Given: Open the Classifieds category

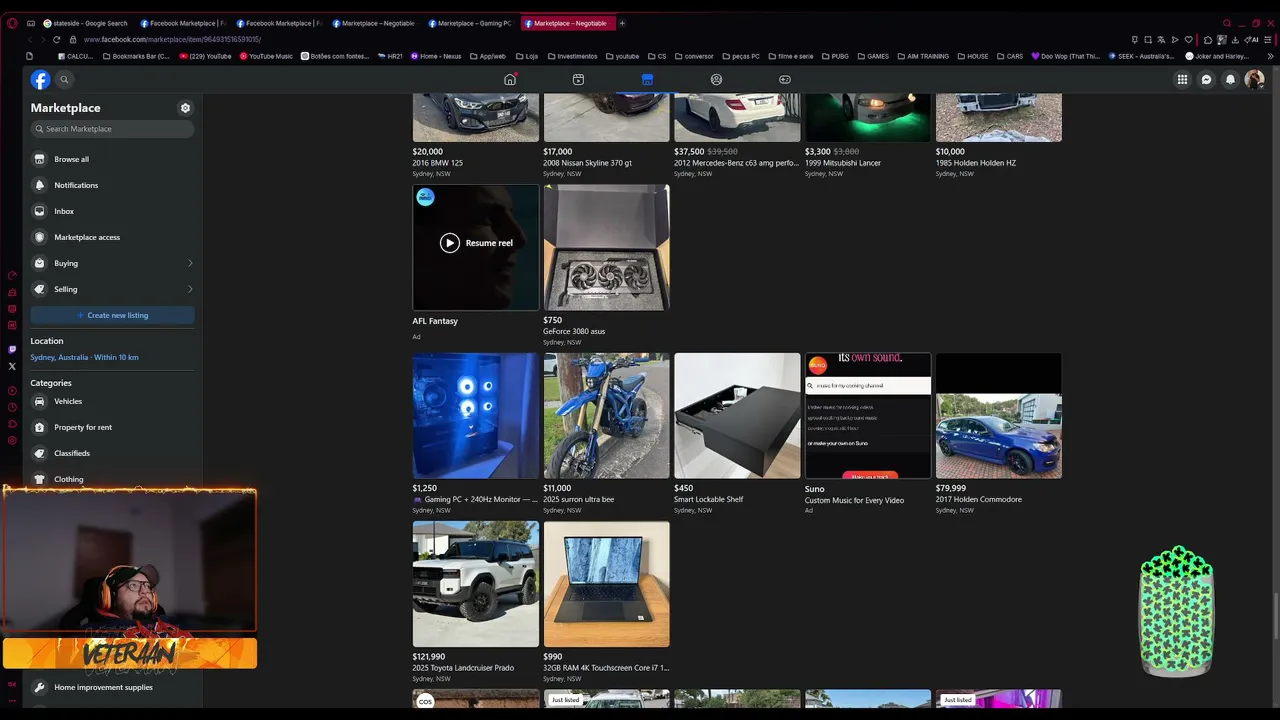Looking at the screenshot, I should coord(112,453).
